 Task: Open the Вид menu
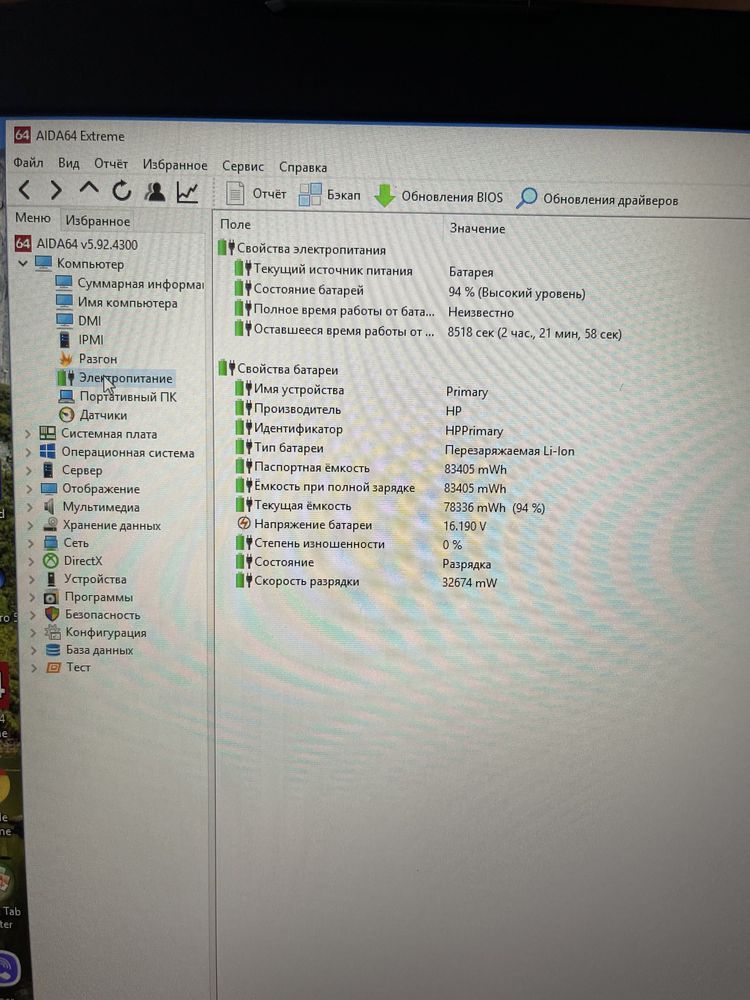click(69, 163)
